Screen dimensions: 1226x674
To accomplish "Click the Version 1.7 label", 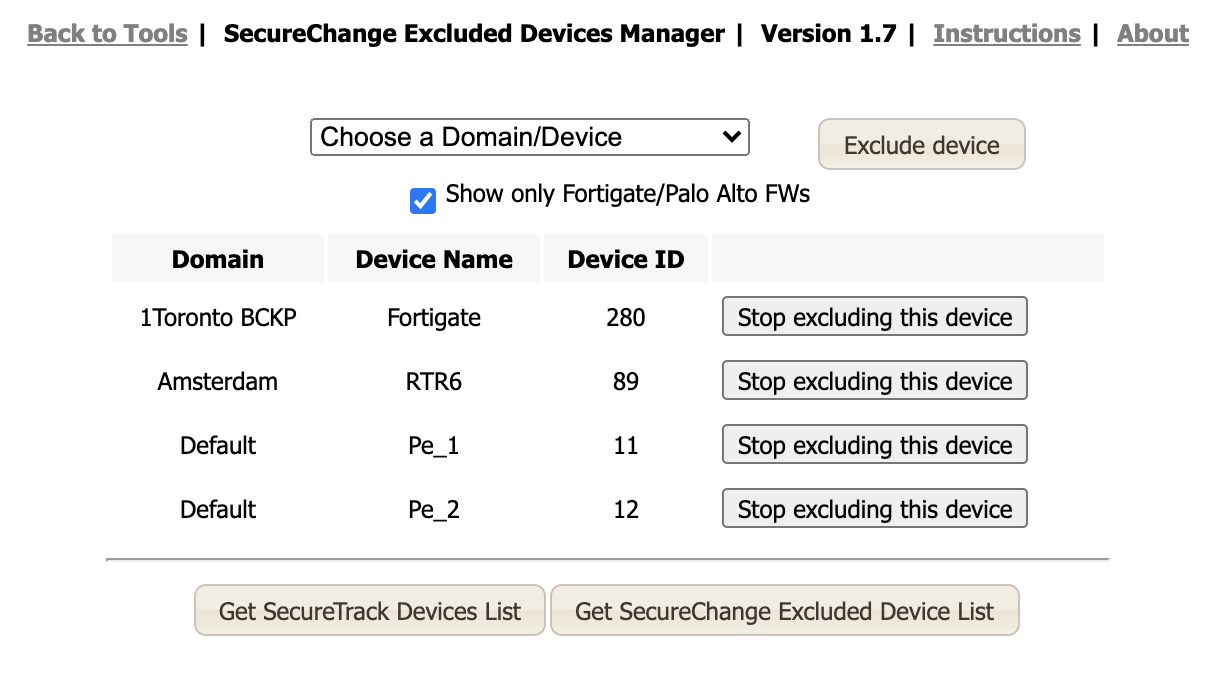I will point(828,33).
